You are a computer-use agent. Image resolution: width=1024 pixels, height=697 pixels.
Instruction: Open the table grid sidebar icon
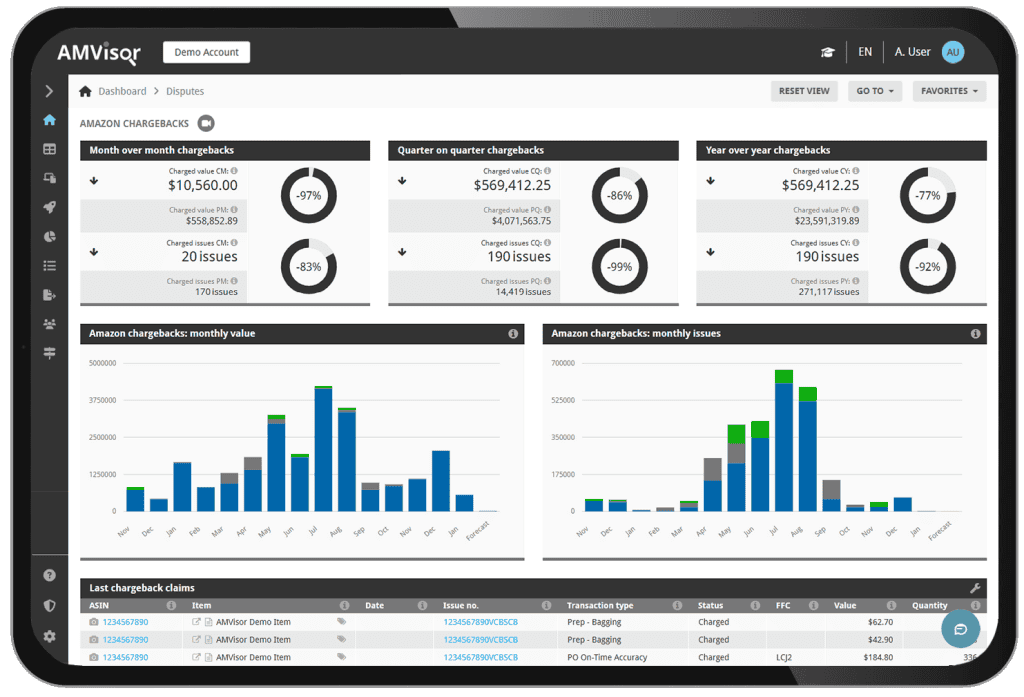(49, 149)
